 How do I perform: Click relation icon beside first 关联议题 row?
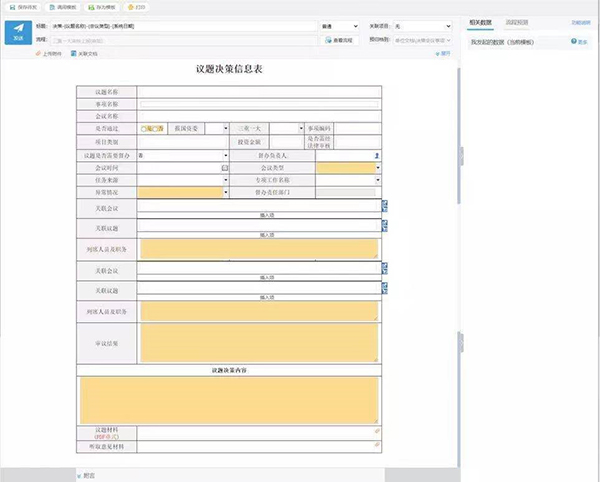click(385, 226)
